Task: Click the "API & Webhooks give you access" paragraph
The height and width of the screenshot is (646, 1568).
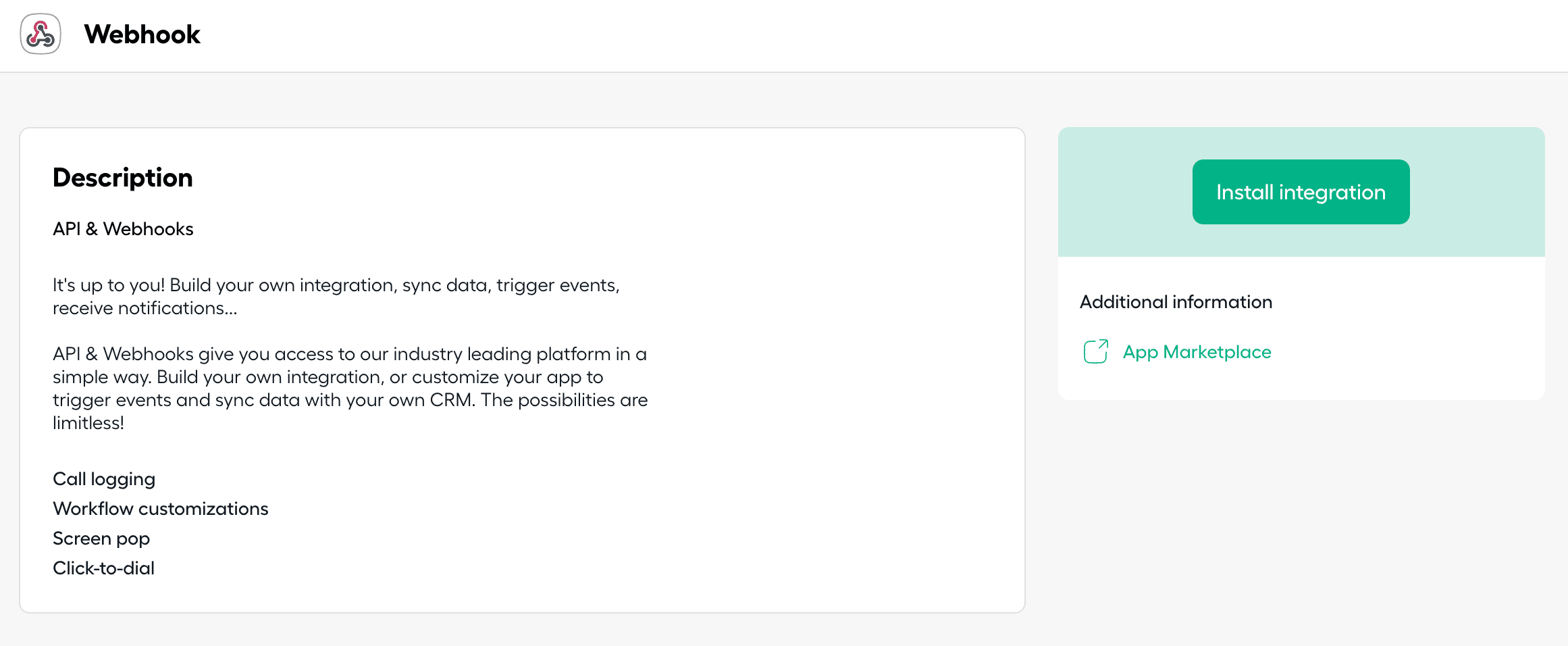Action: click(x=349, y=354)
